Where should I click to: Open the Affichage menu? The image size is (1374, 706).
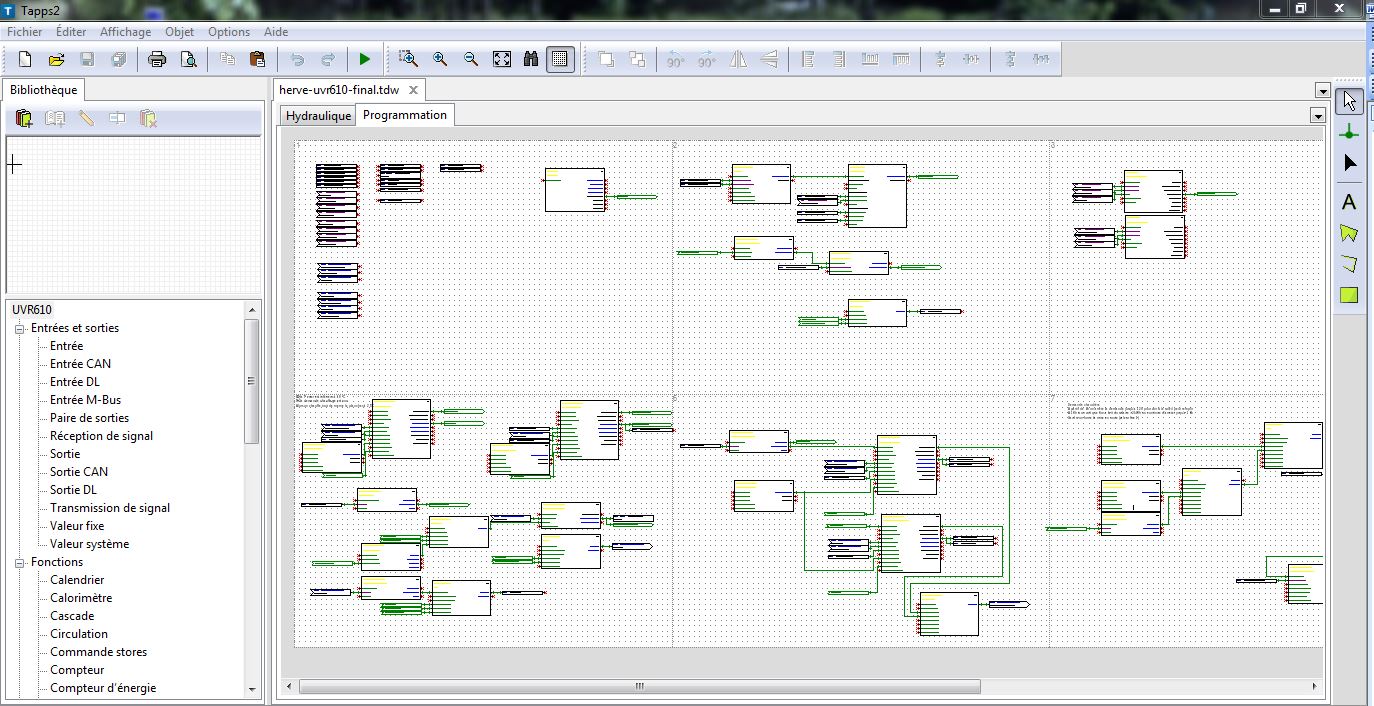(125, 32)
